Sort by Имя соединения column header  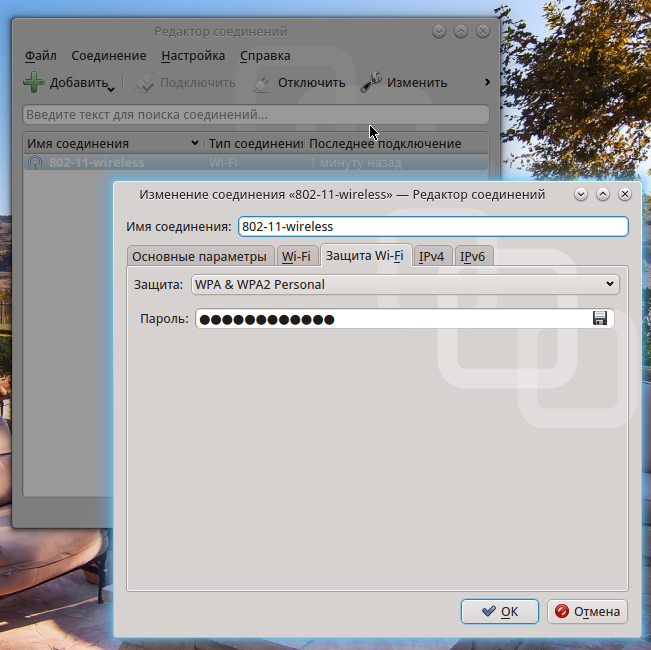click(113, 144)
